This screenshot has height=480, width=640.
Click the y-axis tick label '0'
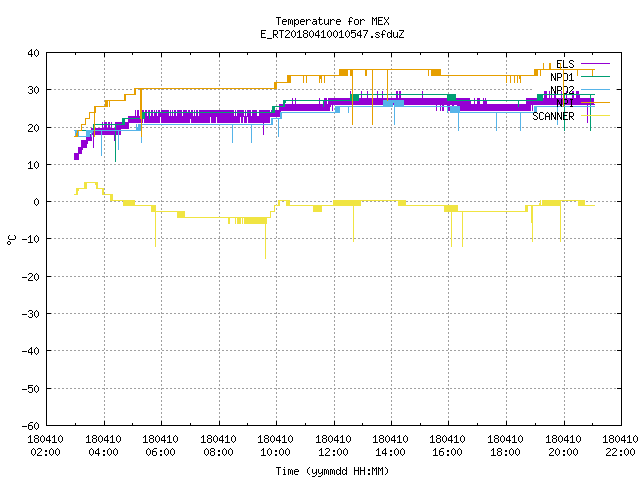pos(37,202)
